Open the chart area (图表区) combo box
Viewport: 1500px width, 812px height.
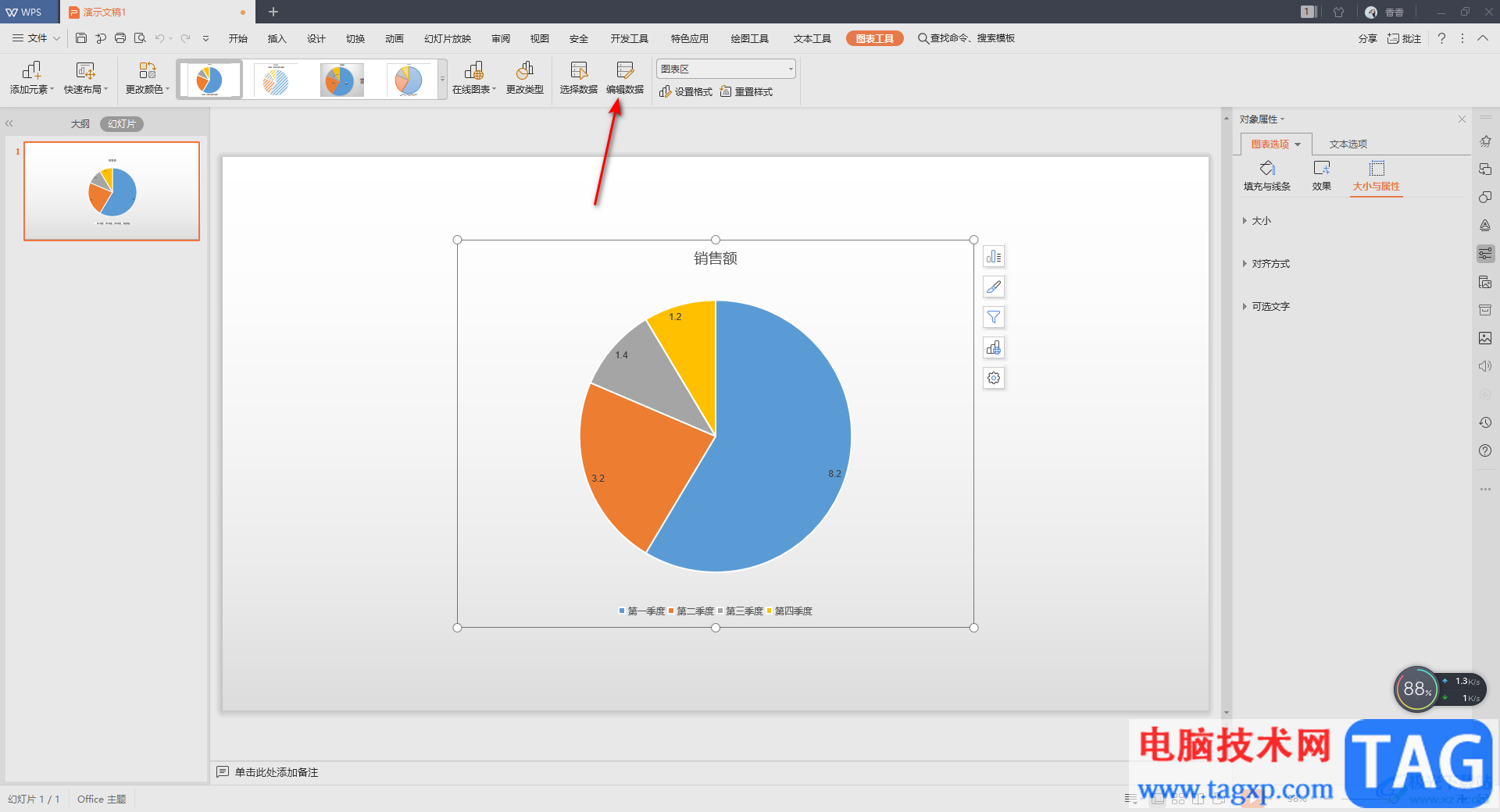coord(726,69)
